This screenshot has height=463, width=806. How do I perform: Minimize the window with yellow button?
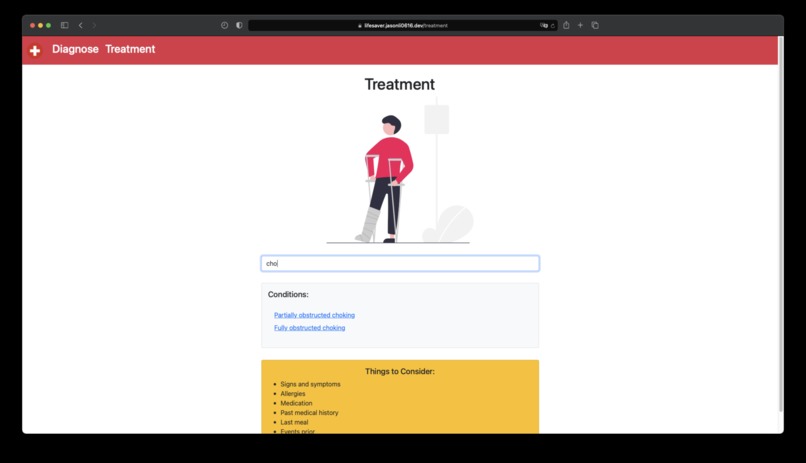41,25
